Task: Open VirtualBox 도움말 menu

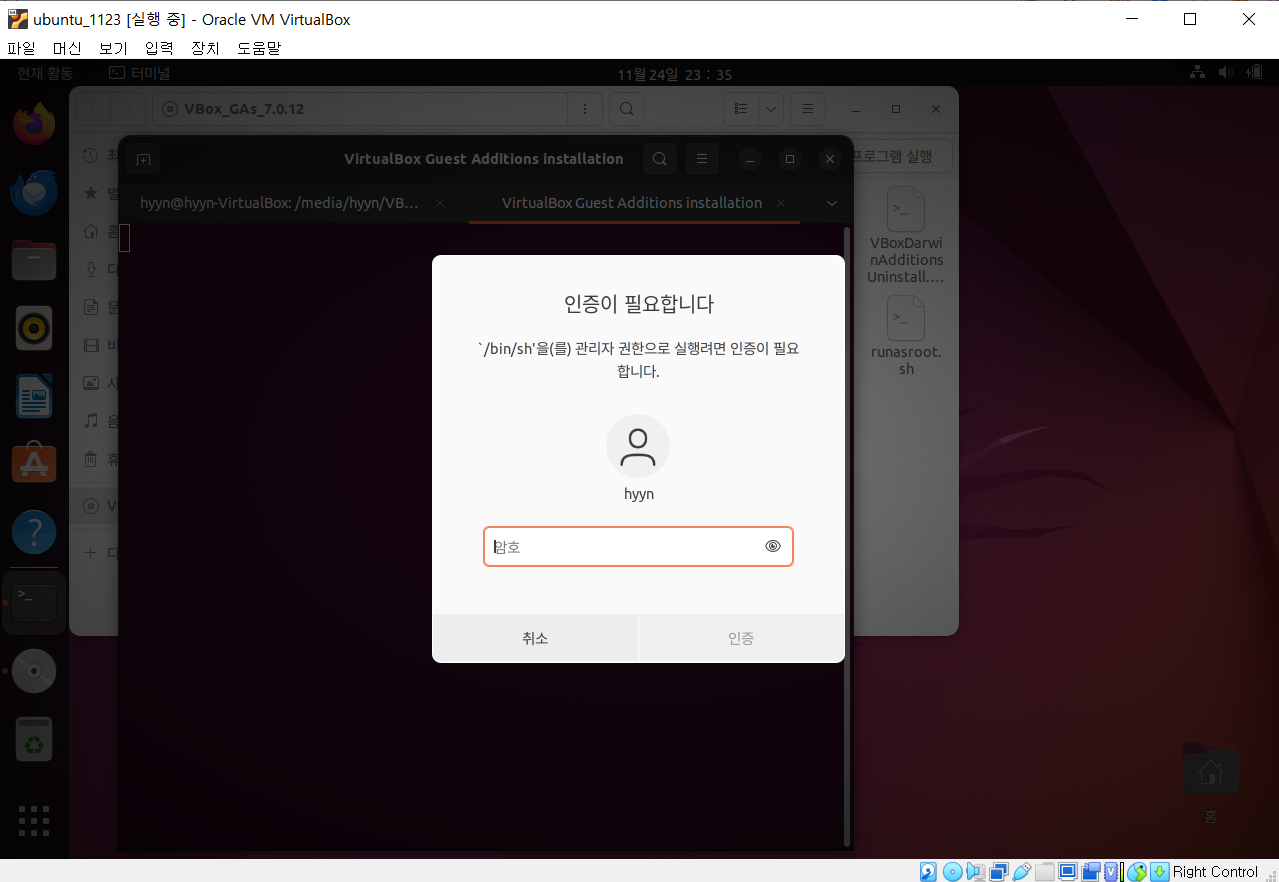Action: [259, 47]
